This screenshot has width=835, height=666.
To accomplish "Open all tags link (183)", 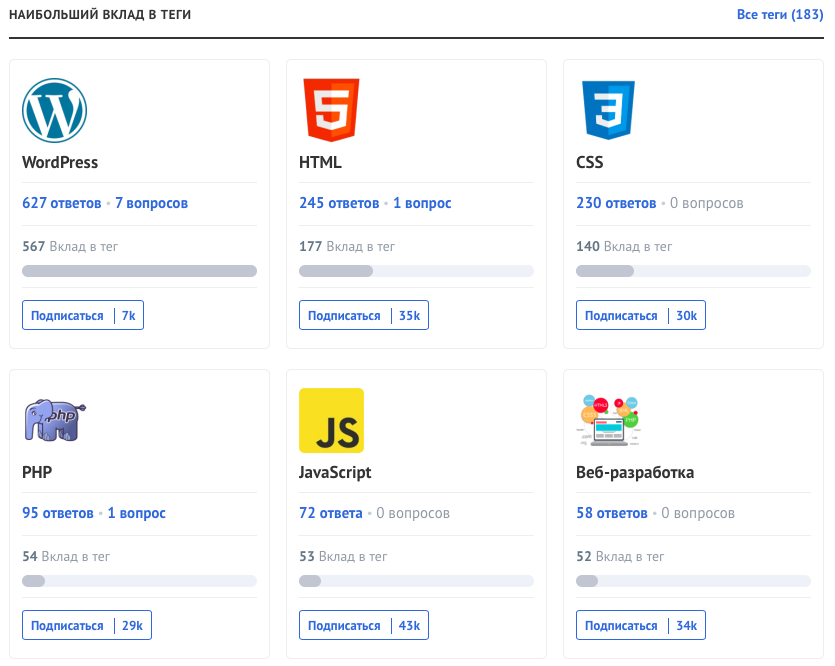I will [x=780, y=15].
